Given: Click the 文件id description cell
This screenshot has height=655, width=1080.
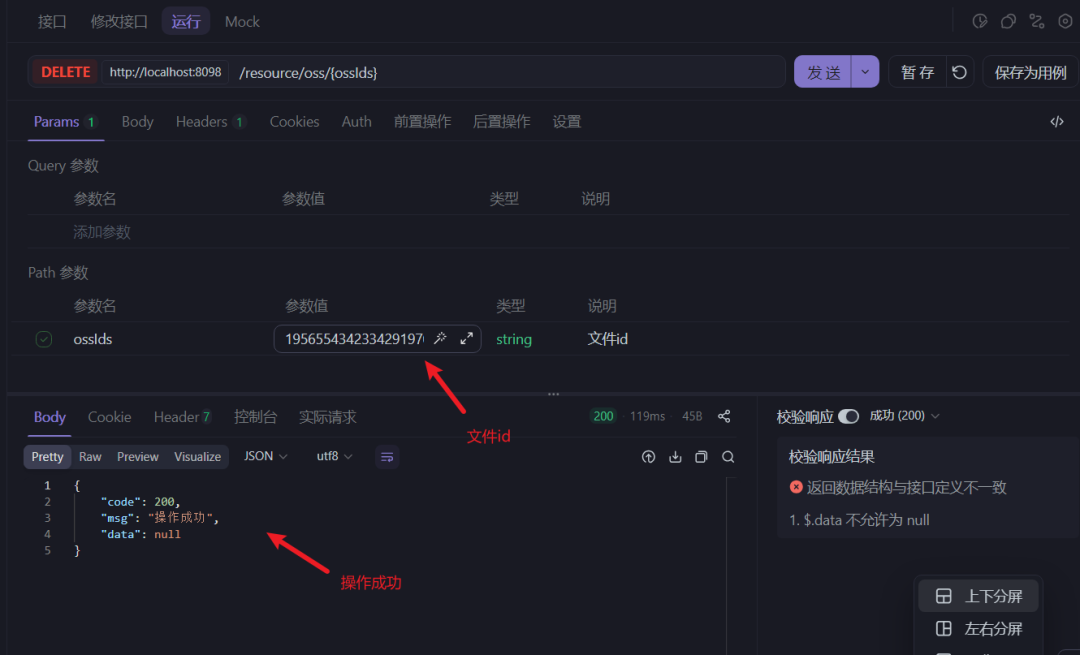Looking at the screenshot, I should click(x=608, y=339).
